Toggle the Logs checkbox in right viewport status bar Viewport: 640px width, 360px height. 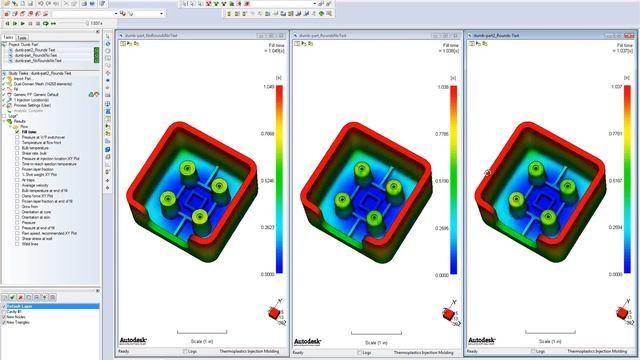[533, 351]
